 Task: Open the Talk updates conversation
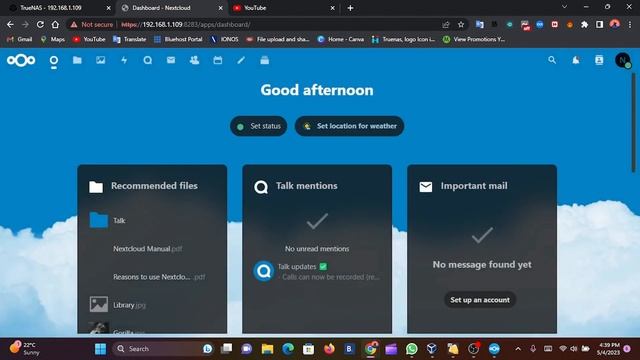(317, 271)
